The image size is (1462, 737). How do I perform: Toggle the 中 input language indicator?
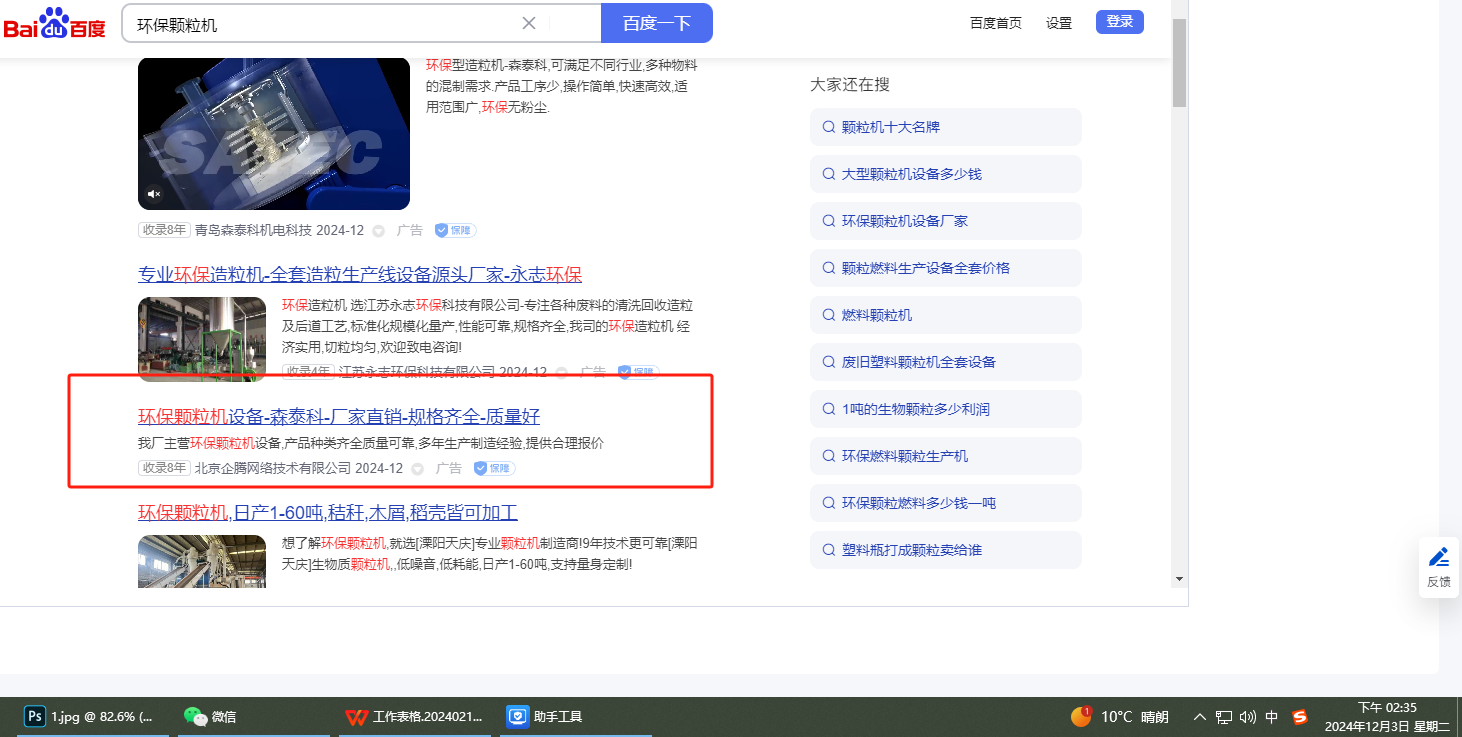(1272, 717)
